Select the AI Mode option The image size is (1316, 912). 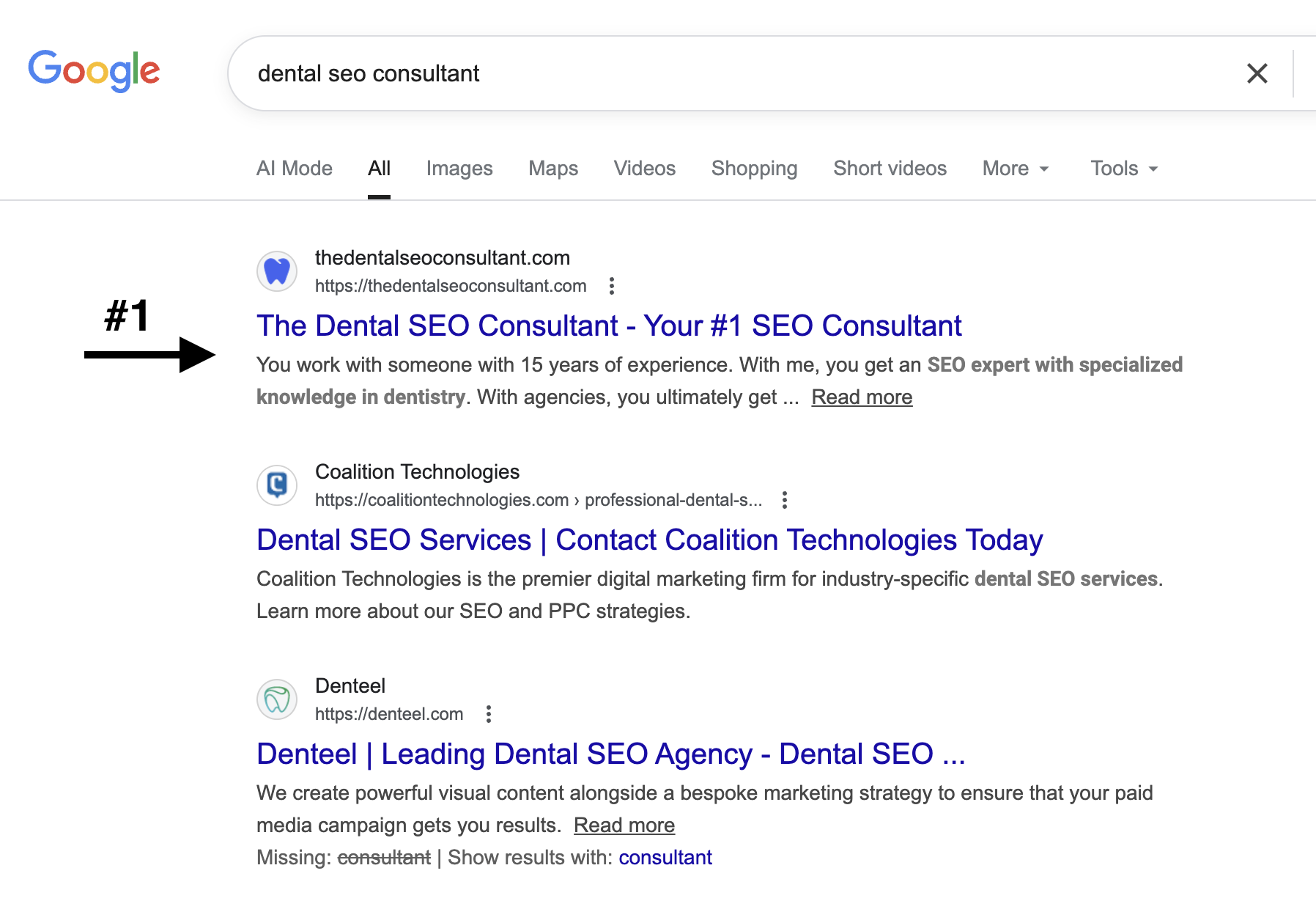[293, 168]
